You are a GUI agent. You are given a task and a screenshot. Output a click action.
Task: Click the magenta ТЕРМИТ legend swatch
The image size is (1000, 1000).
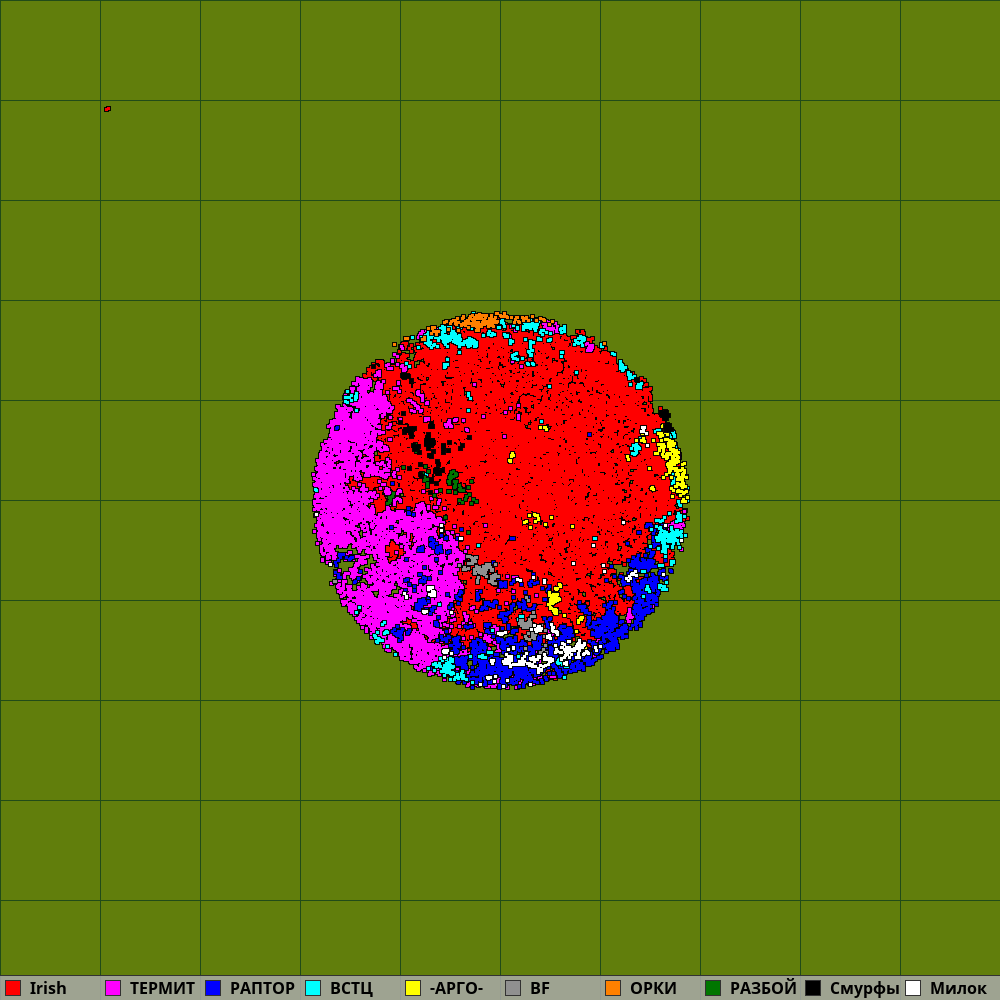[113, 988]
